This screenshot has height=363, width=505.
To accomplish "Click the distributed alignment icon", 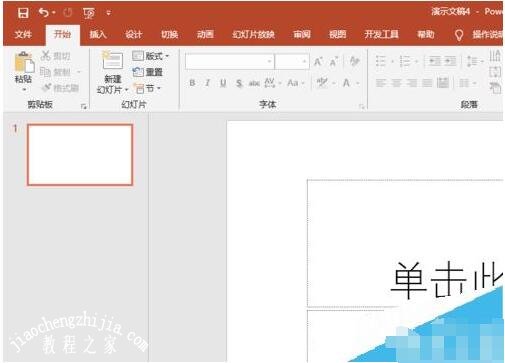I will (x=443, y=83).
